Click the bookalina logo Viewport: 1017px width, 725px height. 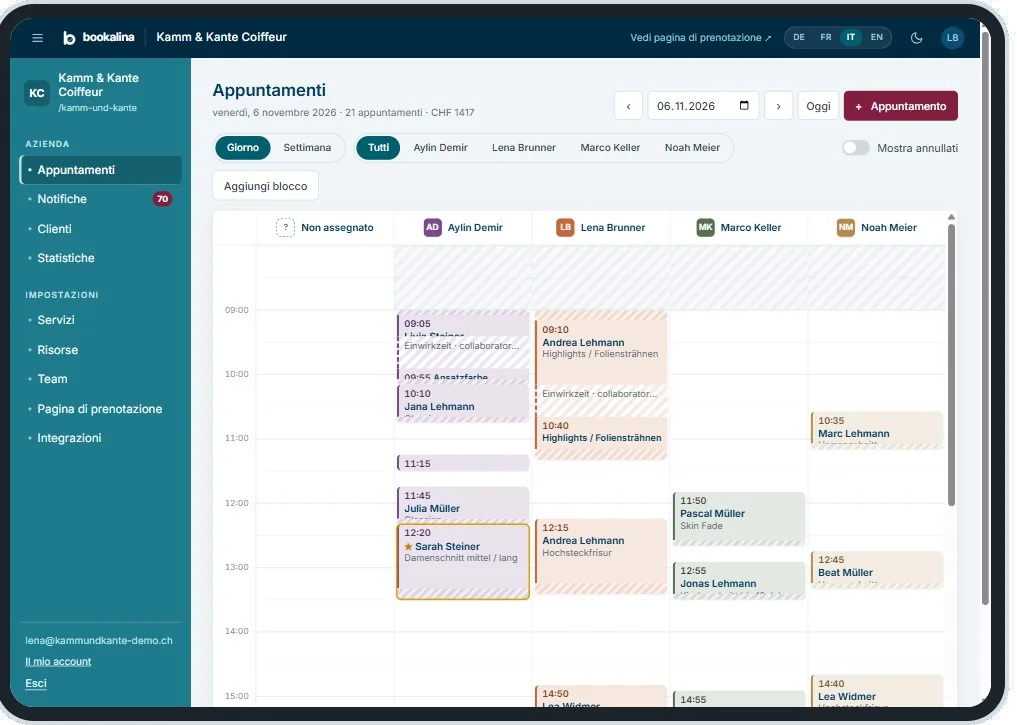[x=99, y=37]
